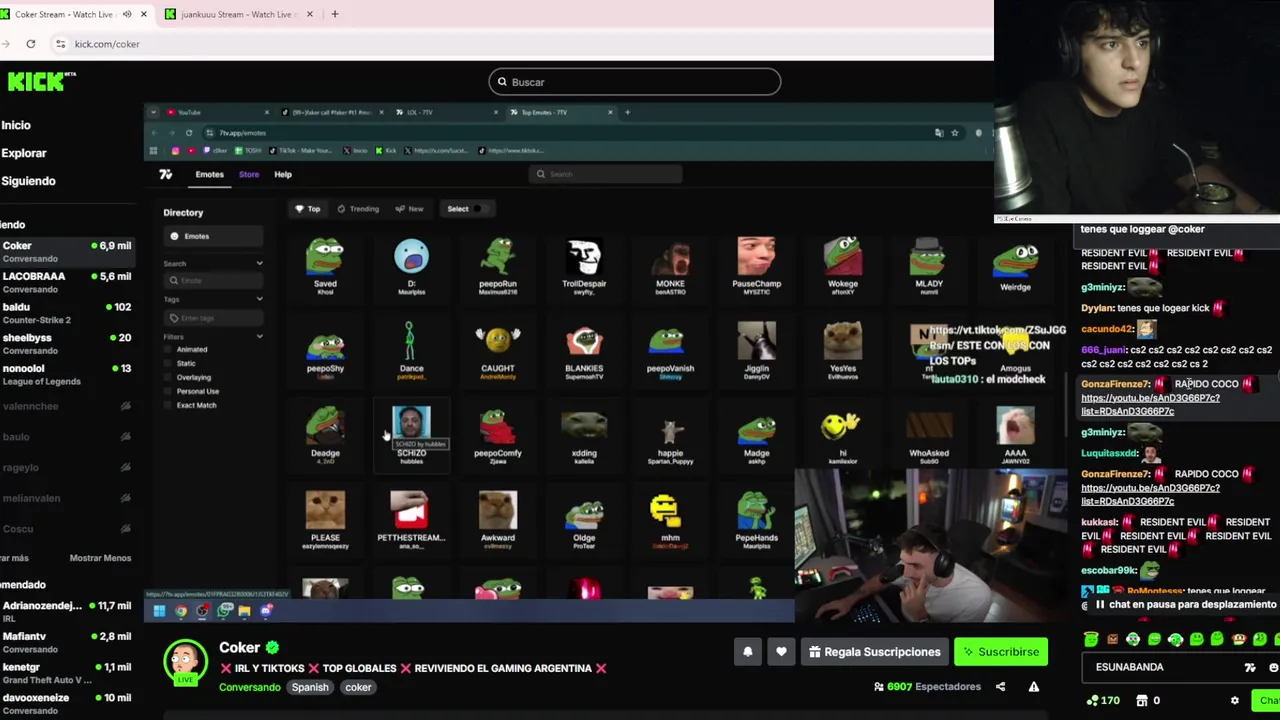Collapse the Tags section chevron

259,299
